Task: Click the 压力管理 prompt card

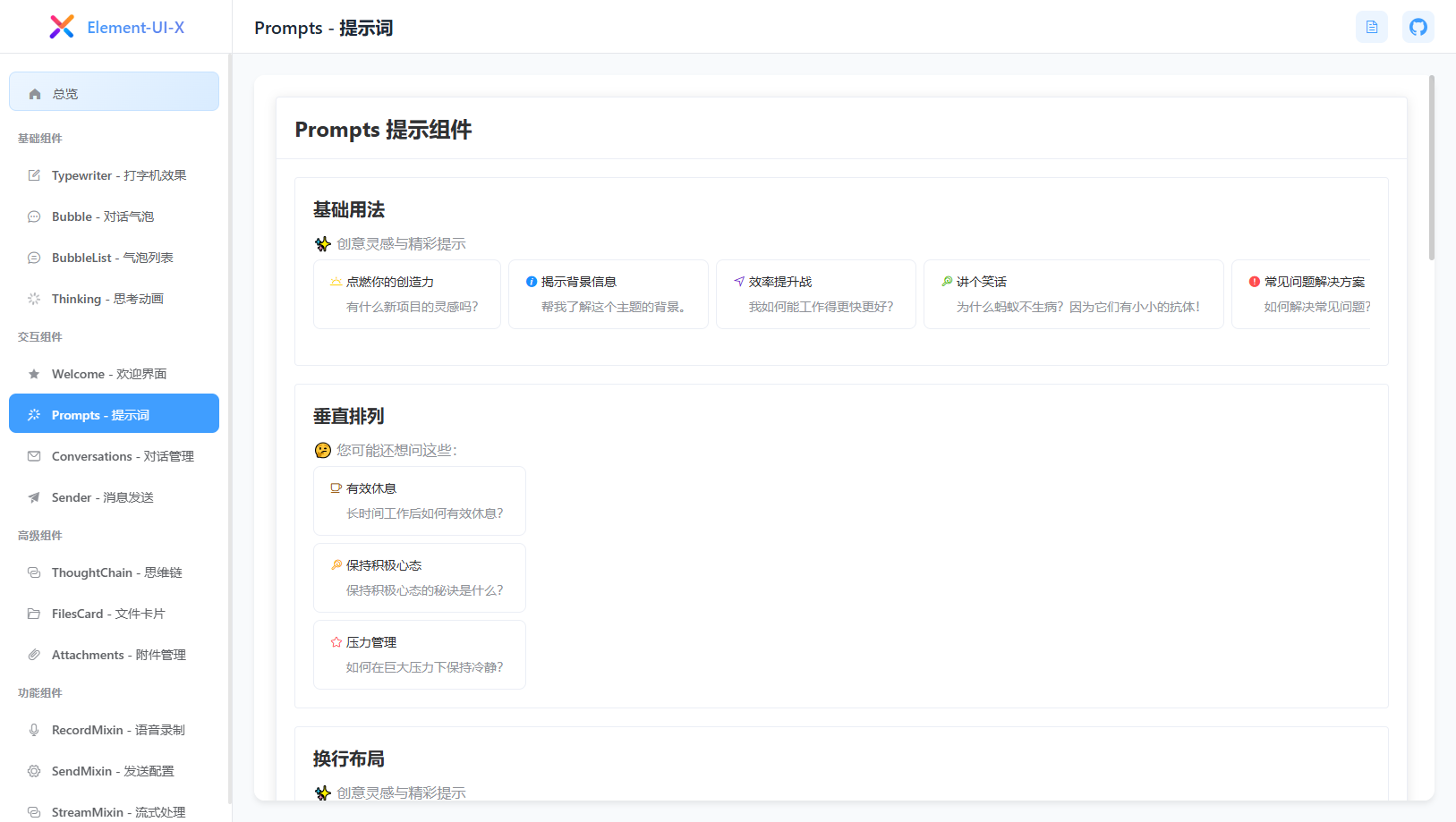Action: pos(419,654)
